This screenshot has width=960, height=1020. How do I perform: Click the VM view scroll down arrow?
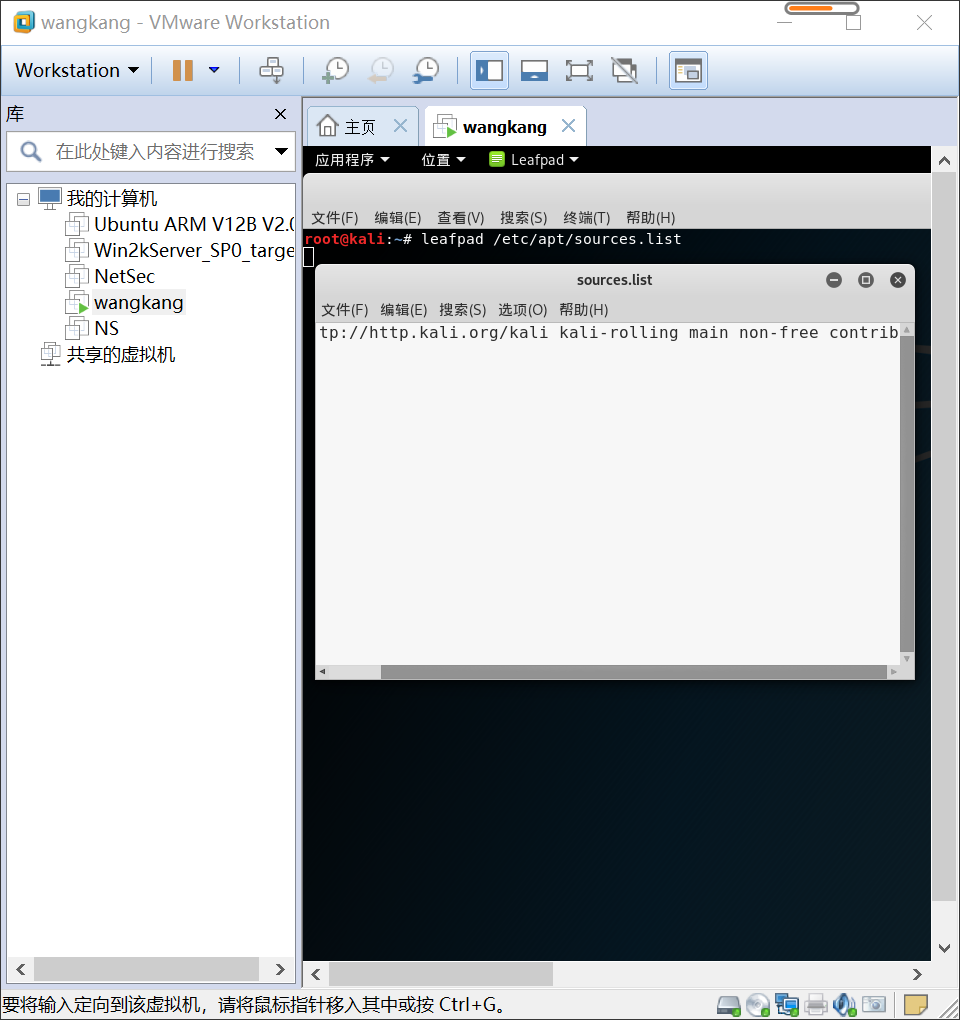pos(945,948)
